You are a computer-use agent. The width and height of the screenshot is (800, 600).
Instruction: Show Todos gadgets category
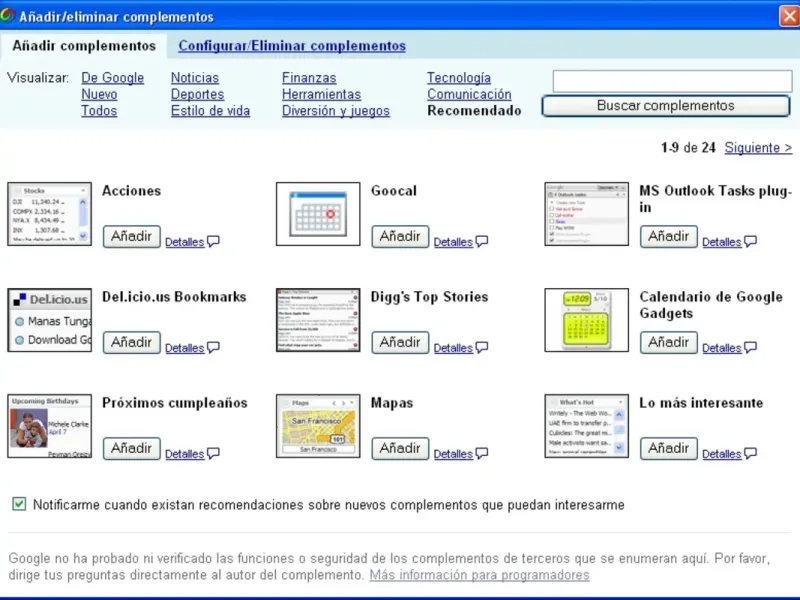click(x=99, y=111)
